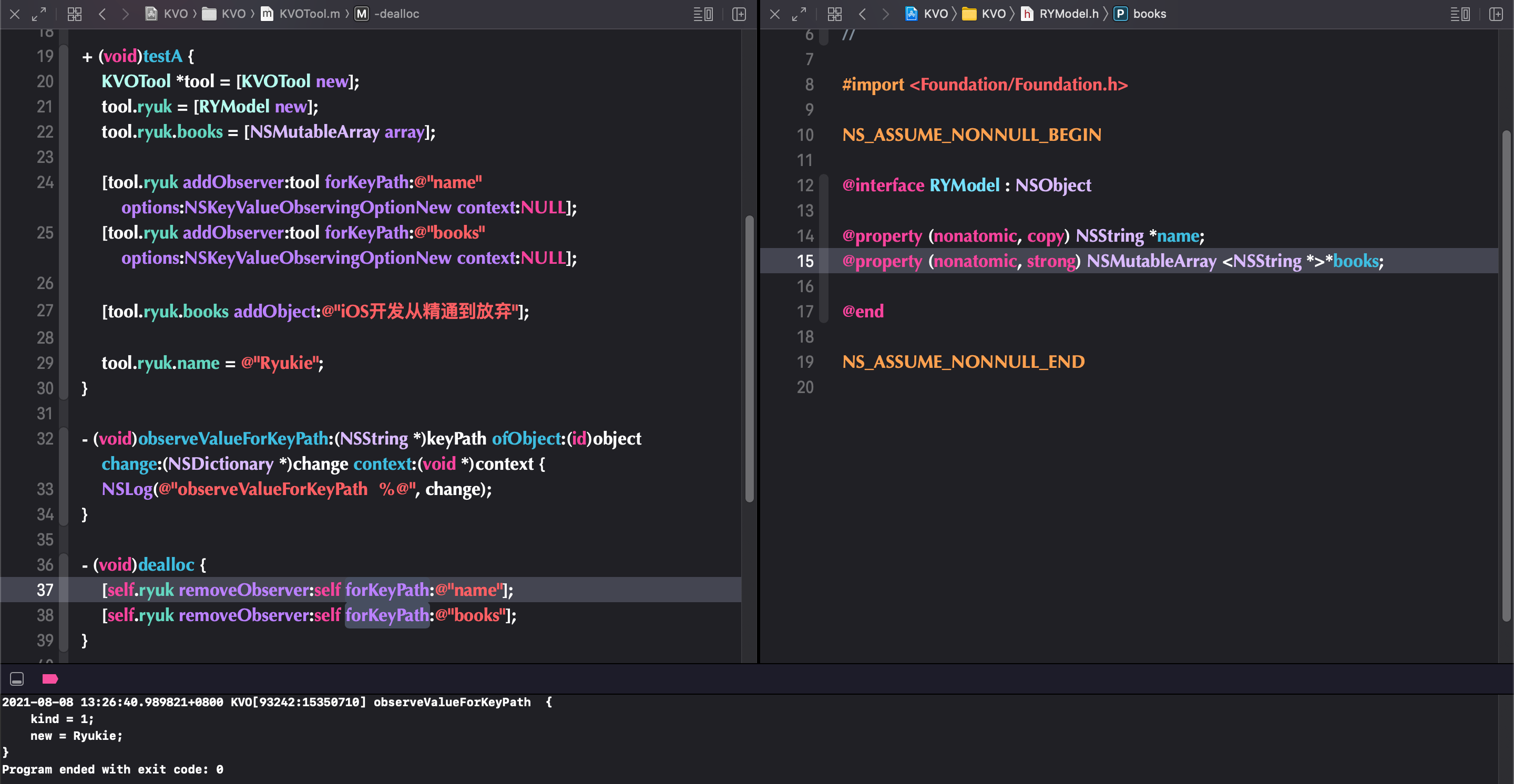
Task: Show adjust editor options in right pane
Action: pyautogui.click(x=1460, y=14)
